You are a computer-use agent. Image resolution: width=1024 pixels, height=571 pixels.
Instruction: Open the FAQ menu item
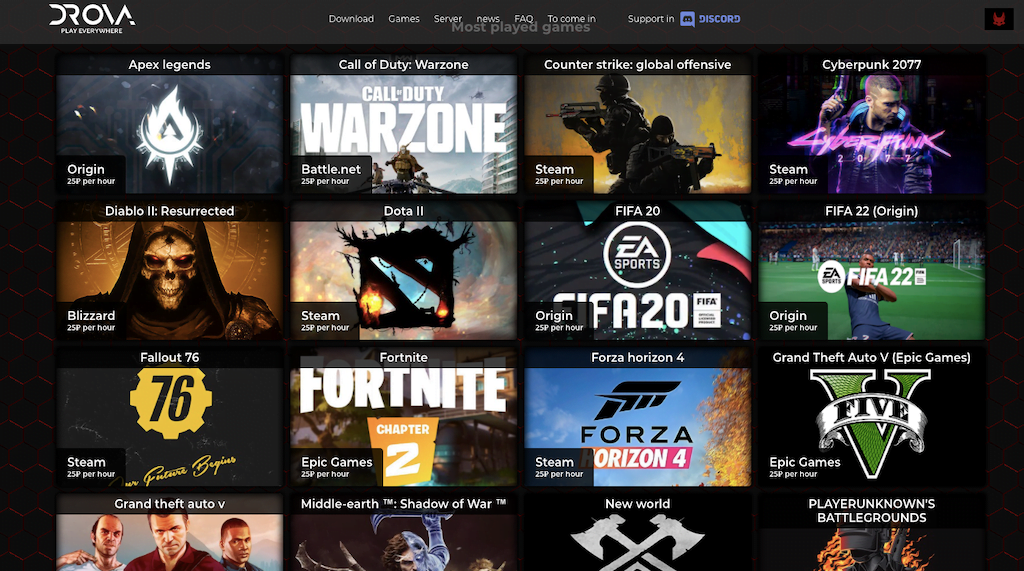coord(524,19)
